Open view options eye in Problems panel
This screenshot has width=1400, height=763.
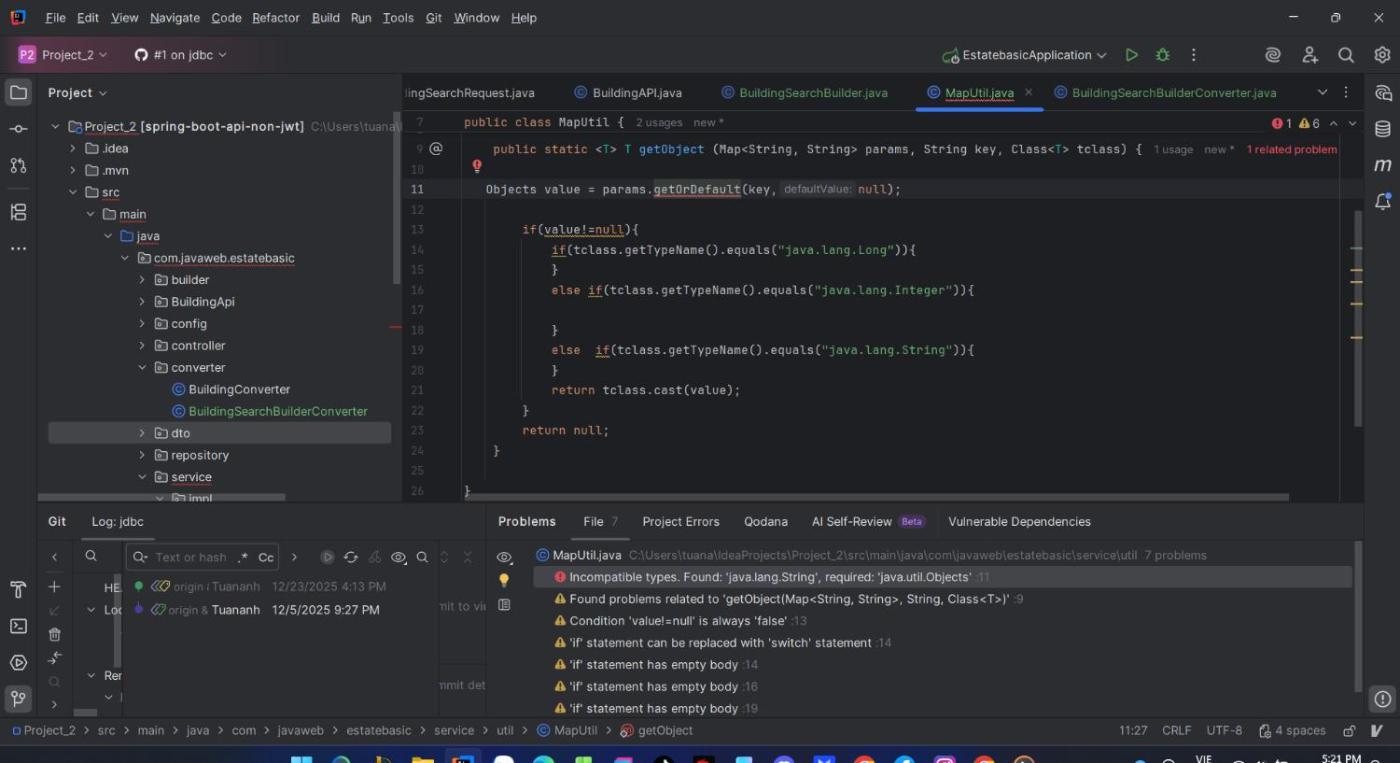[504, 557]
